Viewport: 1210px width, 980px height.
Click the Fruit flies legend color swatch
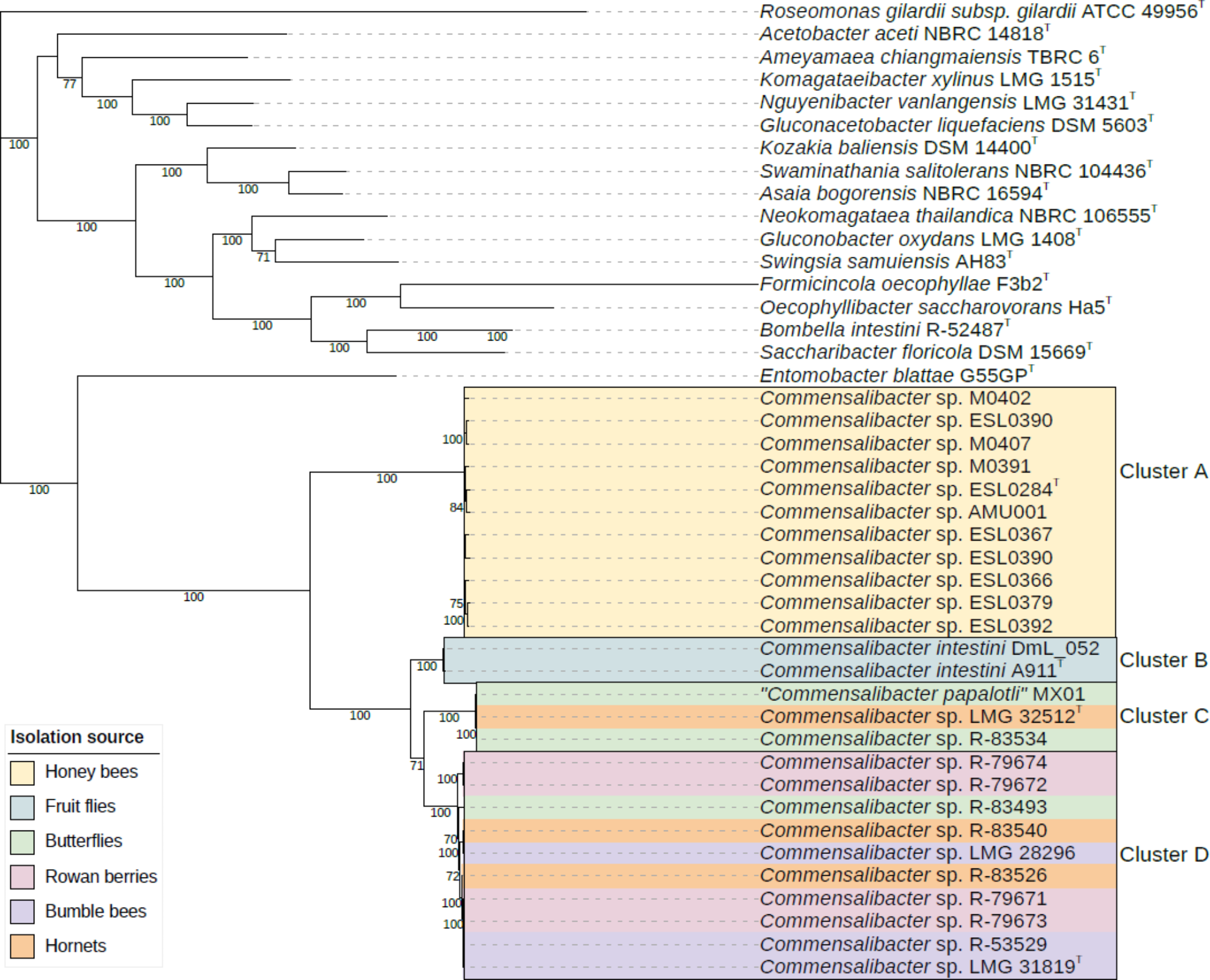22,807
